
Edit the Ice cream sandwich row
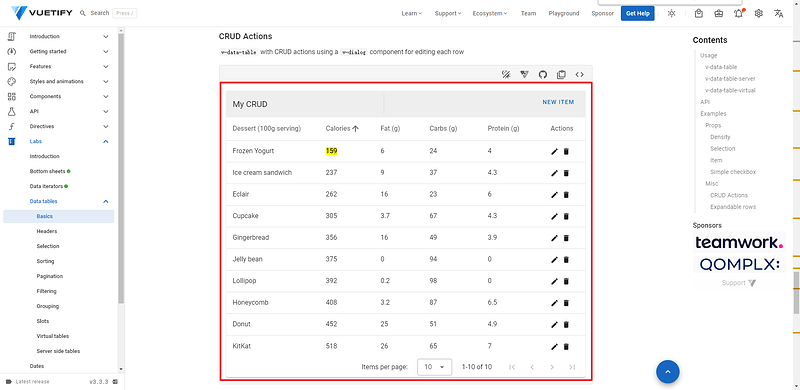click(555, 173)
